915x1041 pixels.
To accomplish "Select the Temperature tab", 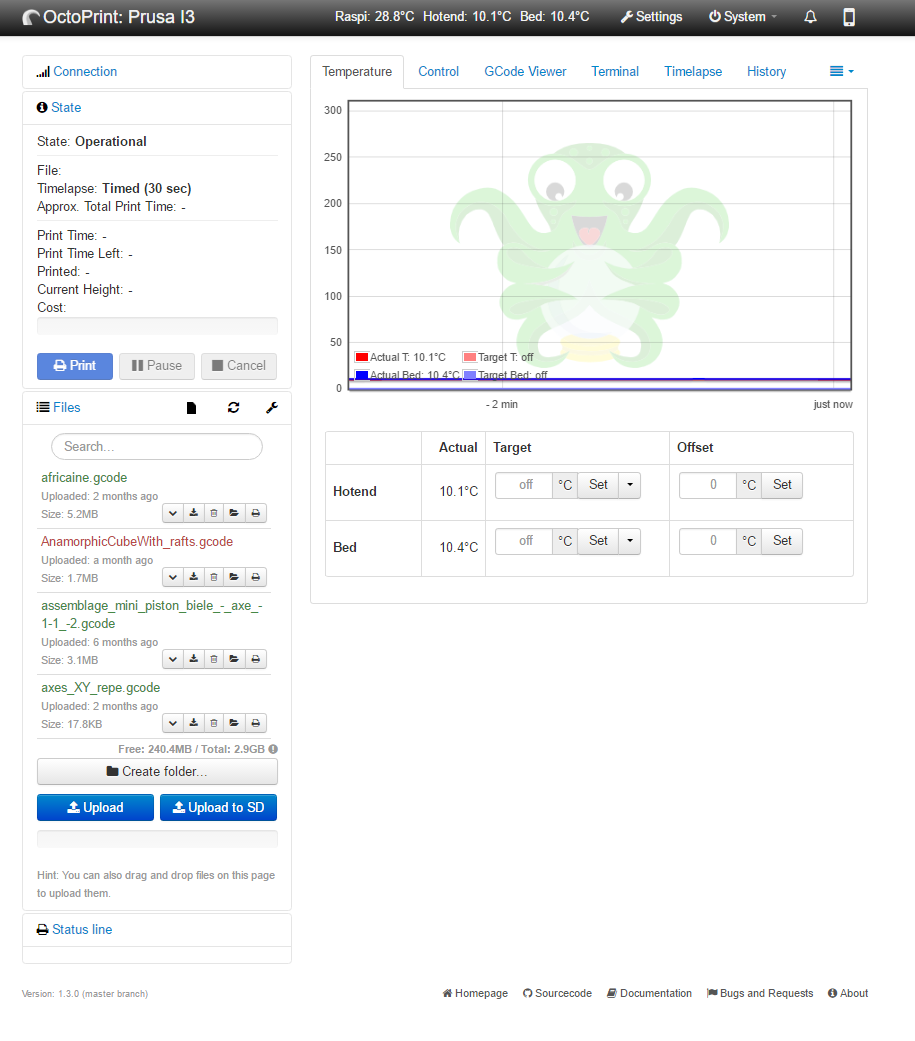I will 357,72.
